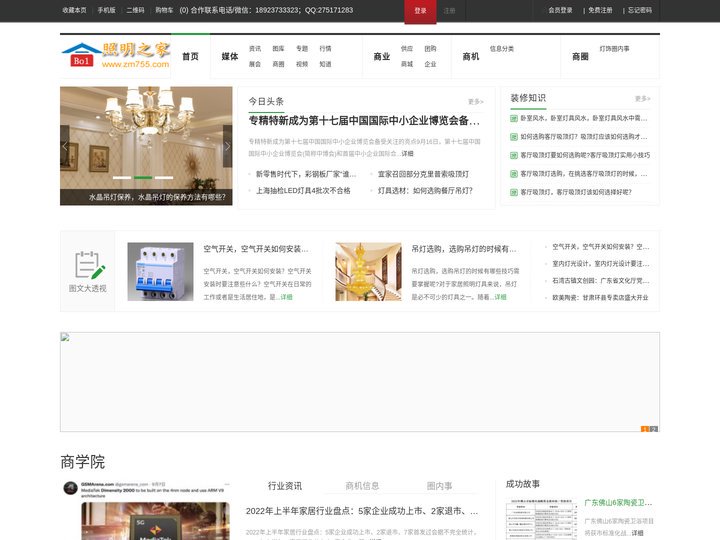
Task: Open 灯饰圈内事 under 商圈
Action: click(x=614, y=48)
